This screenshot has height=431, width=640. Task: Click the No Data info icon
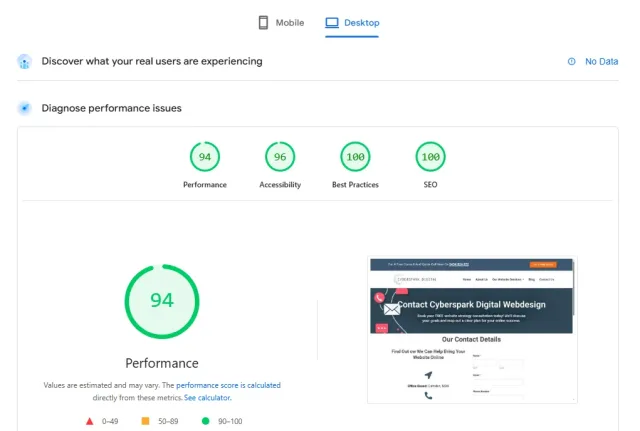pyautogui.click(x=571, y=61)
